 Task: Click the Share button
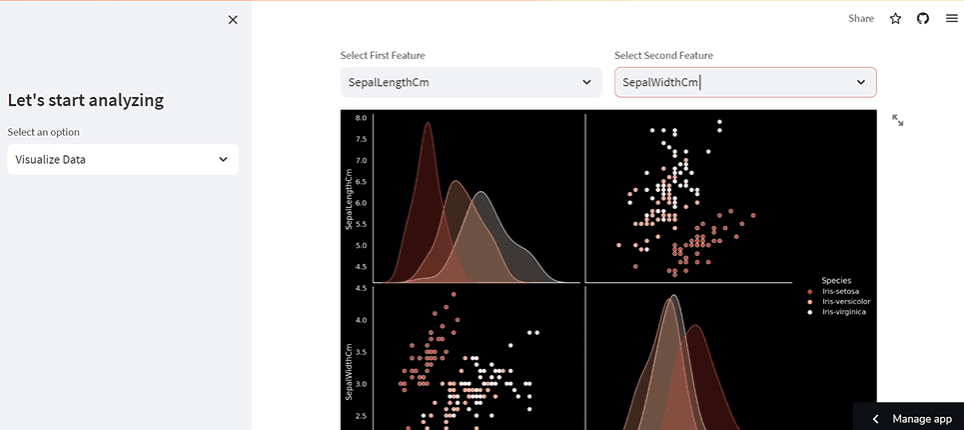[861, 18]
